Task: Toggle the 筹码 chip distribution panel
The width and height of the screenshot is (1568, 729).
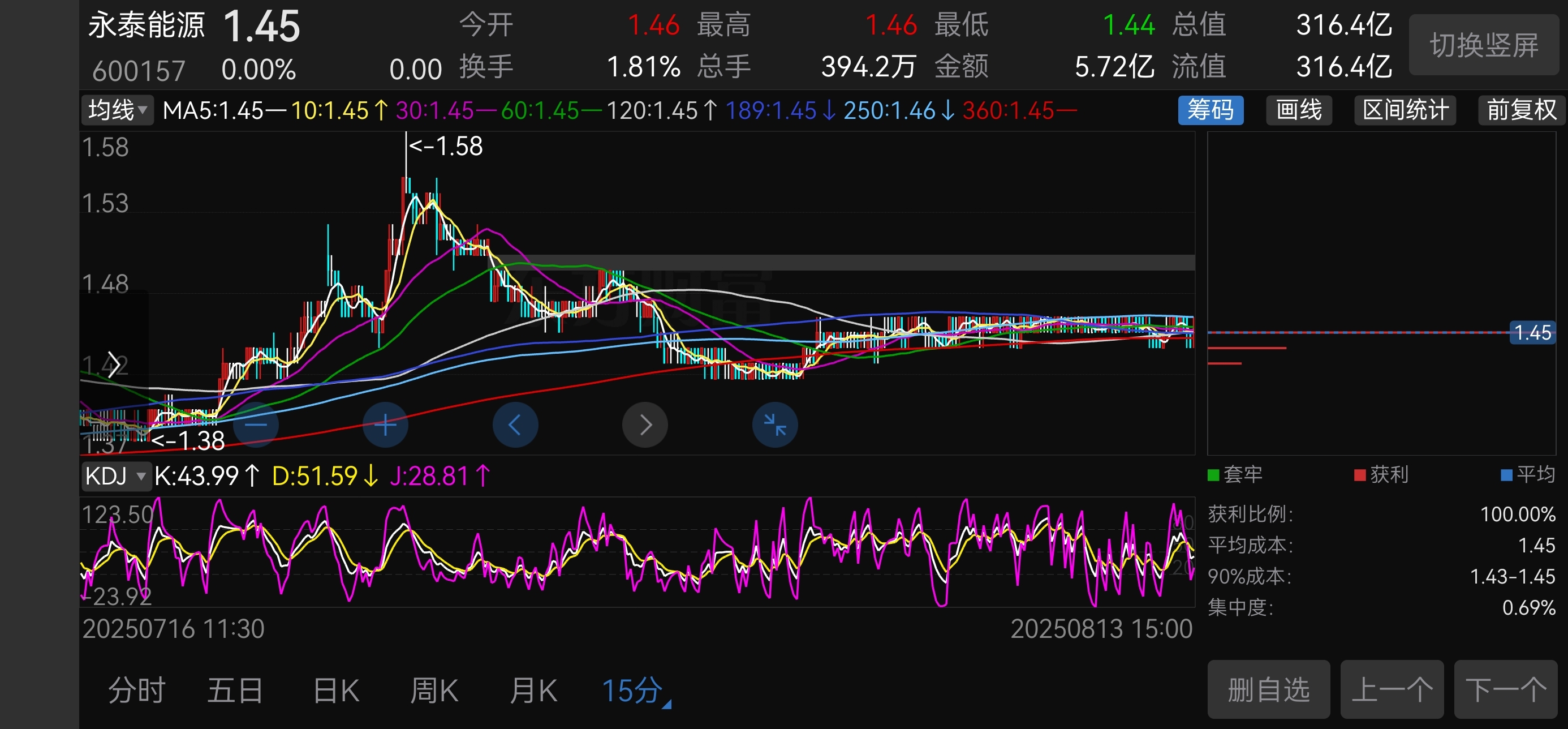Action: click(x=1211, y=110)
